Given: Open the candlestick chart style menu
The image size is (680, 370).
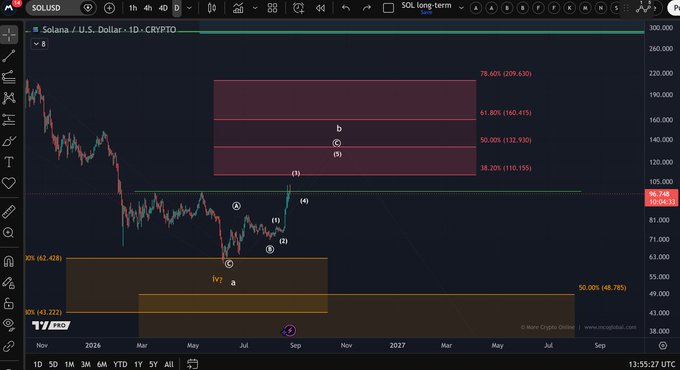Looking at the screenshot, I should 212,8.
